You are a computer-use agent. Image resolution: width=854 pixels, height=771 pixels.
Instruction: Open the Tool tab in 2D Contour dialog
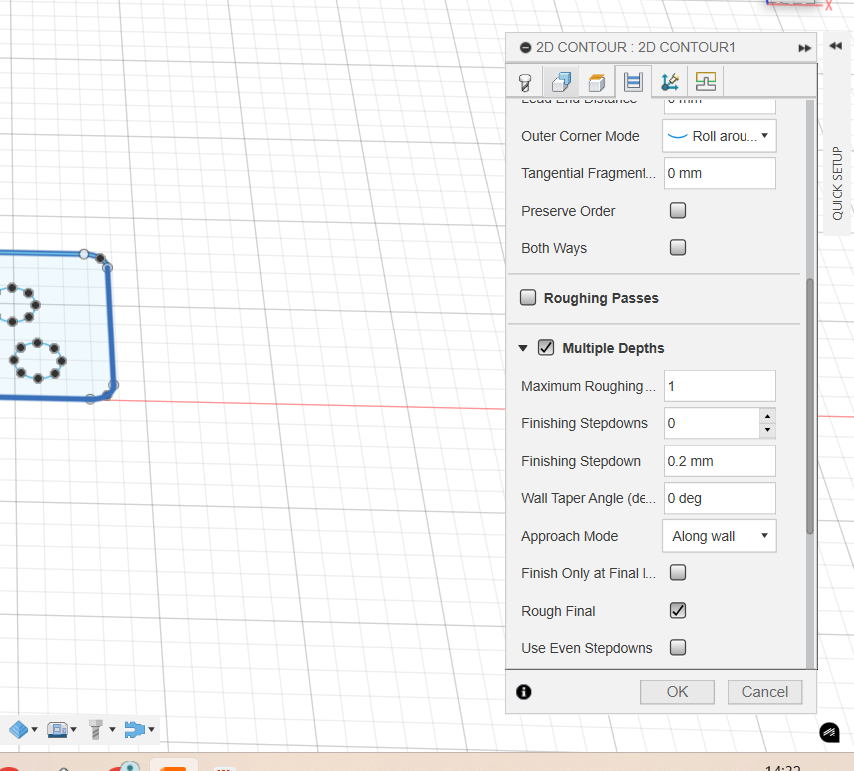525,82
